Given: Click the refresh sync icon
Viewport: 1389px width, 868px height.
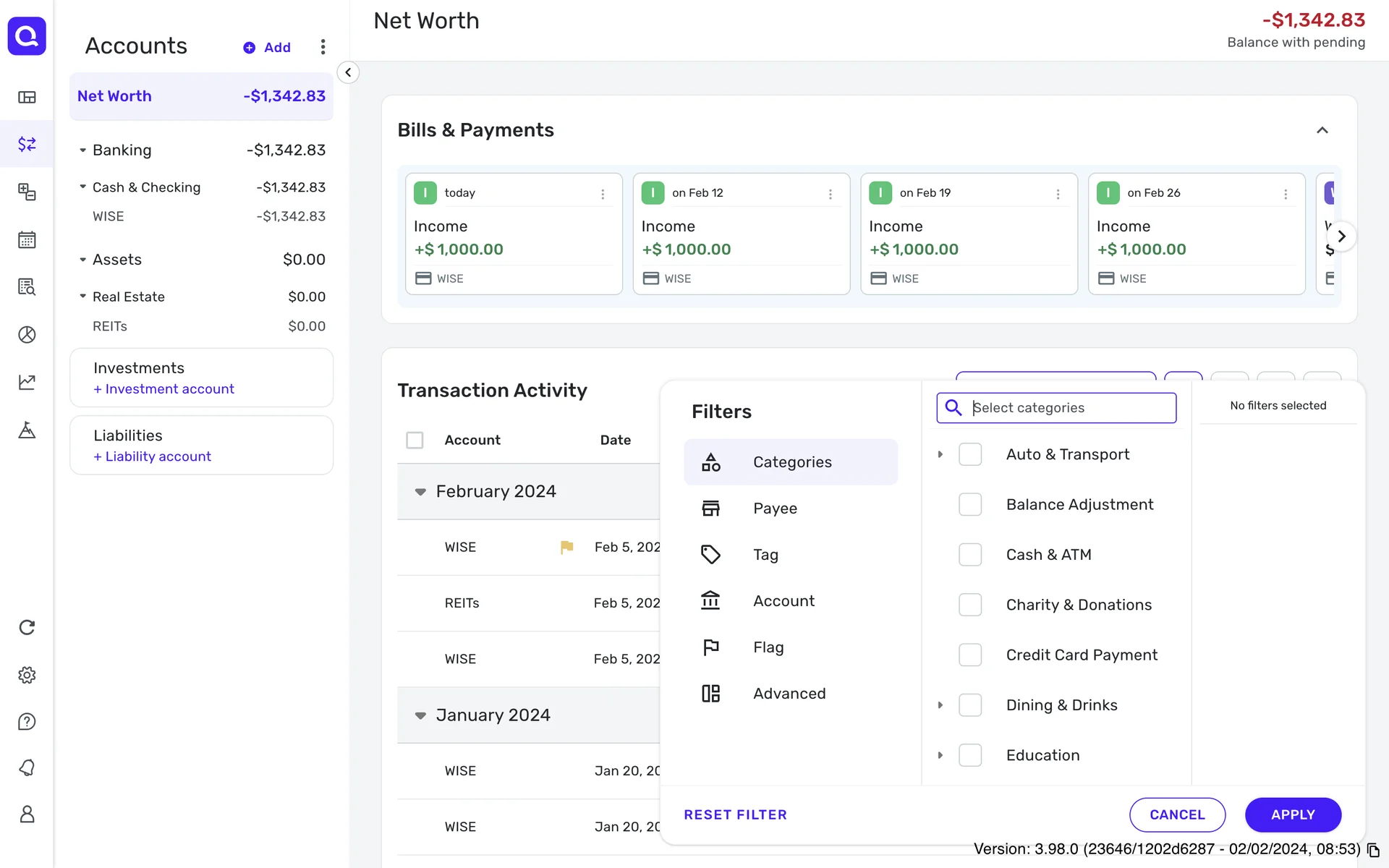Looking at the screenshot, I should 27,627.
